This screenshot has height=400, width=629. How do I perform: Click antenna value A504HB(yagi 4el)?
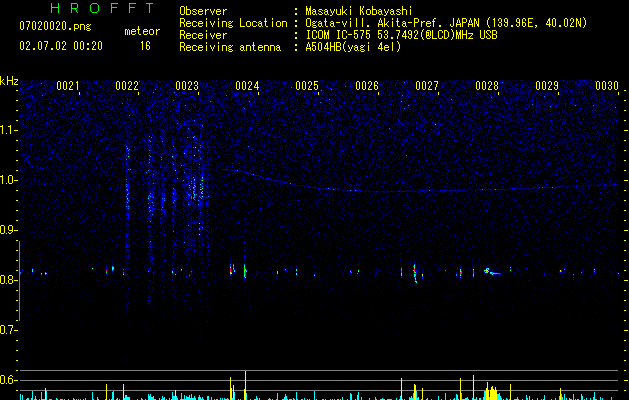(x=353, y=47)
